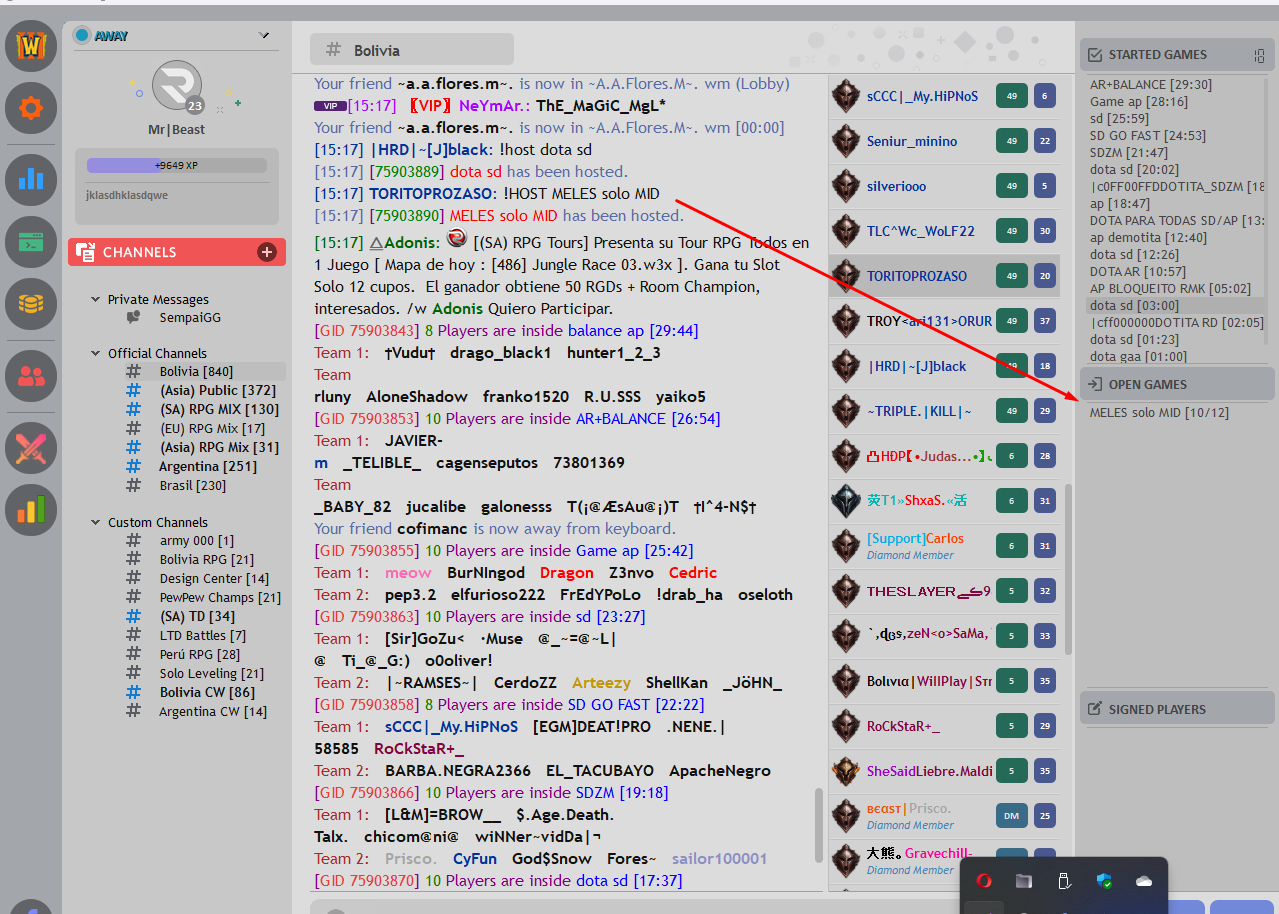Click the Channels header list icon
Viewport: 1279px width, 914px height.
pyautogui.click(x=86, y=252)
